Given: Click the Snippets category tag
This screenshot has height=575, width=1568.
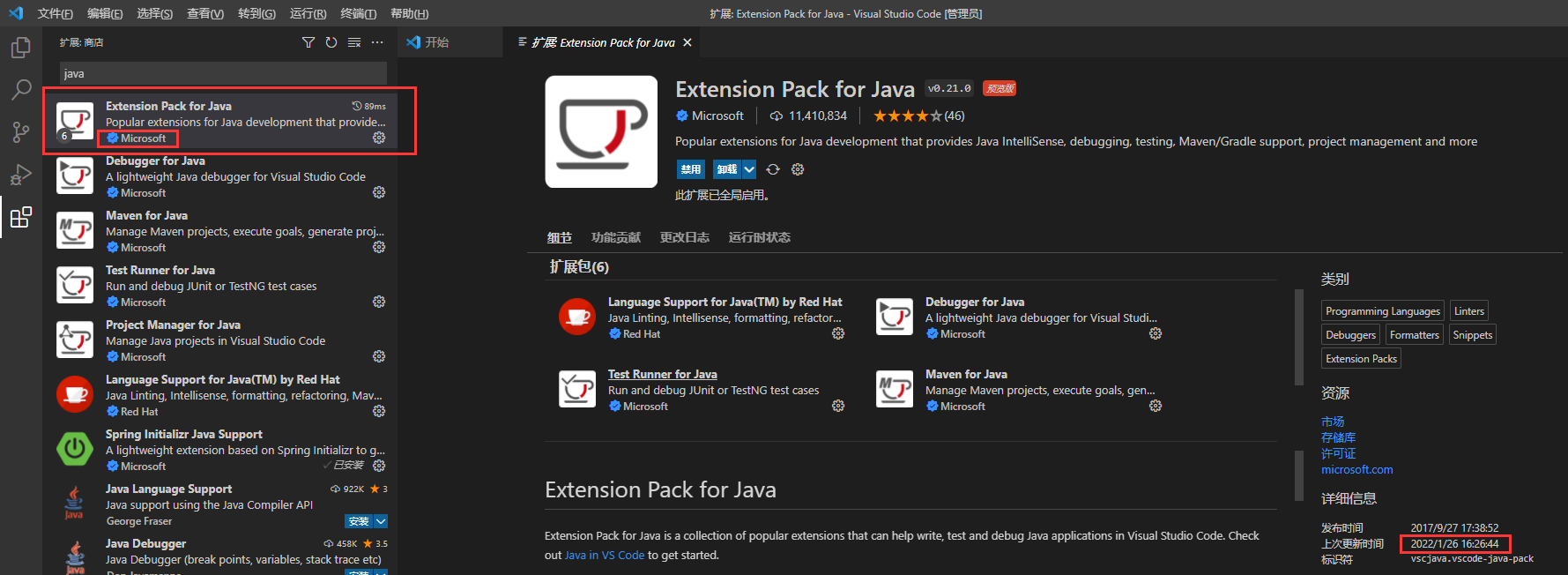Looking at the screenshot, I should [1473, 334].
